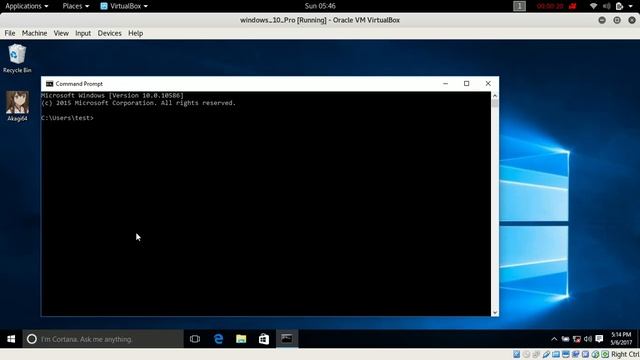The height and width of the screenshot is (360, 640).
Task: Open the VirtualBox Help menu
Action: coord(136,33)
